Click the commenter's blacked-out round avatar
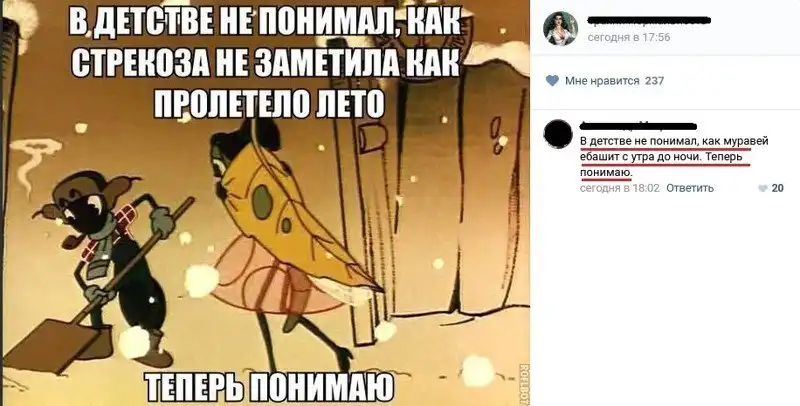Screen dimensions: 800x406 558,134
